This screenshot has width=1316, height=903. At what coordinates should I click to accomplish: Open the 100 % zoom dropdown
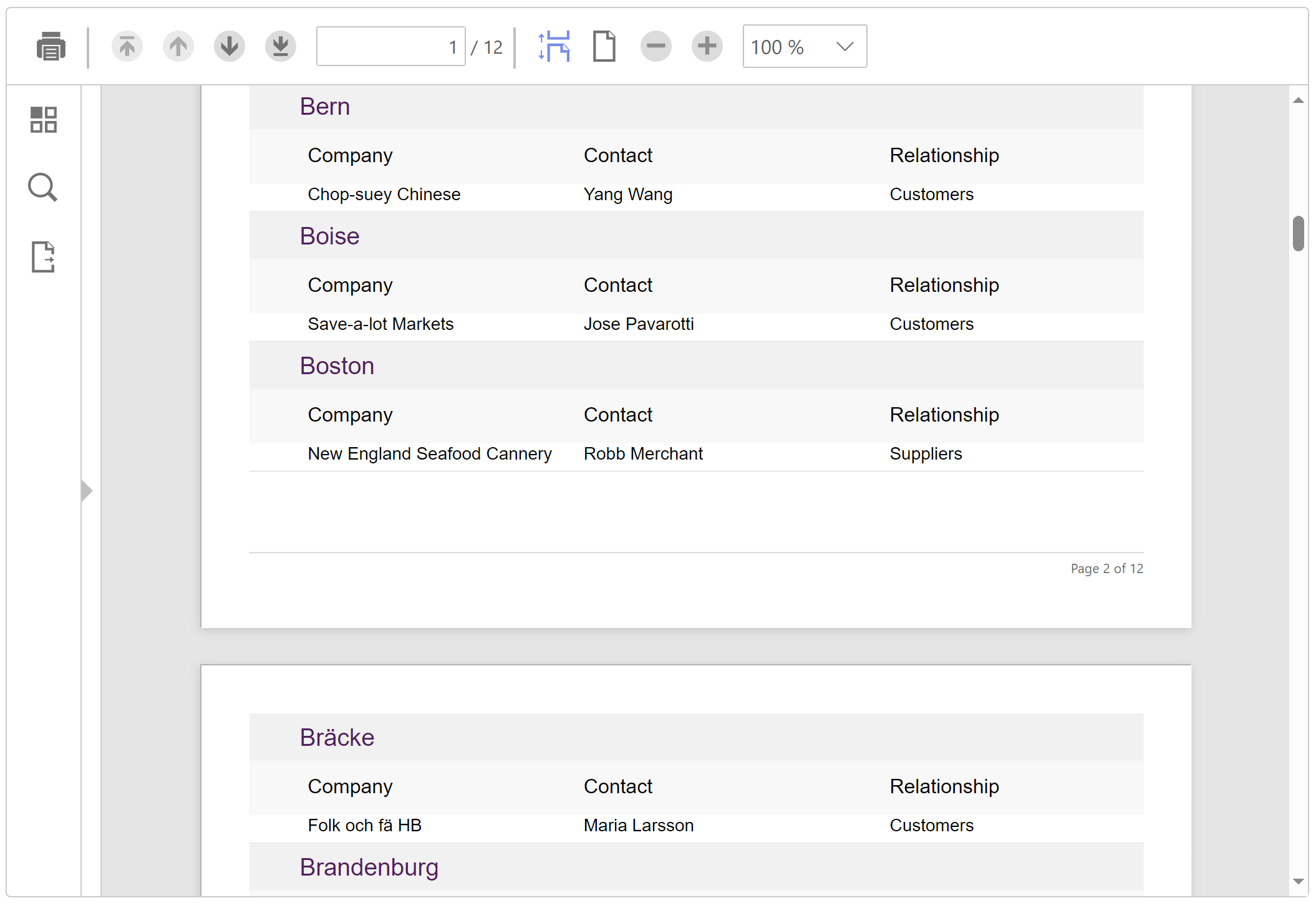792,47
